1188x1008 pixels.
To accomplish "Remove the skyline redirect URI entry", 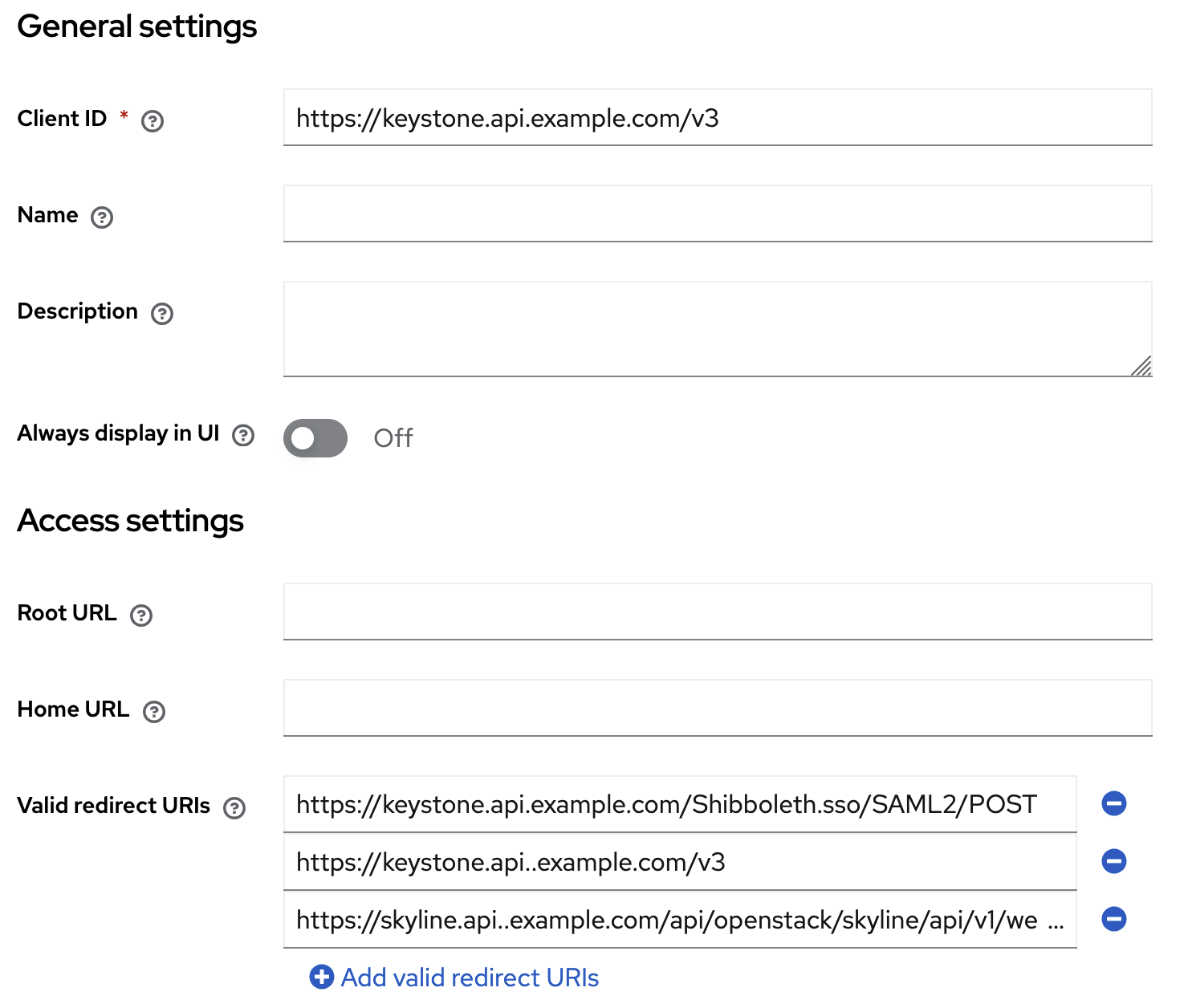I will [1113, 919].
